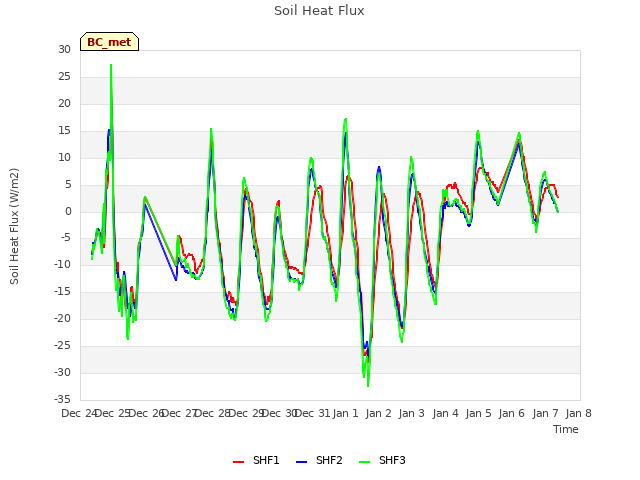Click the Jan 2 x-axis tick label
Image resolution: width=640 pixels, height=480 pixels.
pos(378,413)
